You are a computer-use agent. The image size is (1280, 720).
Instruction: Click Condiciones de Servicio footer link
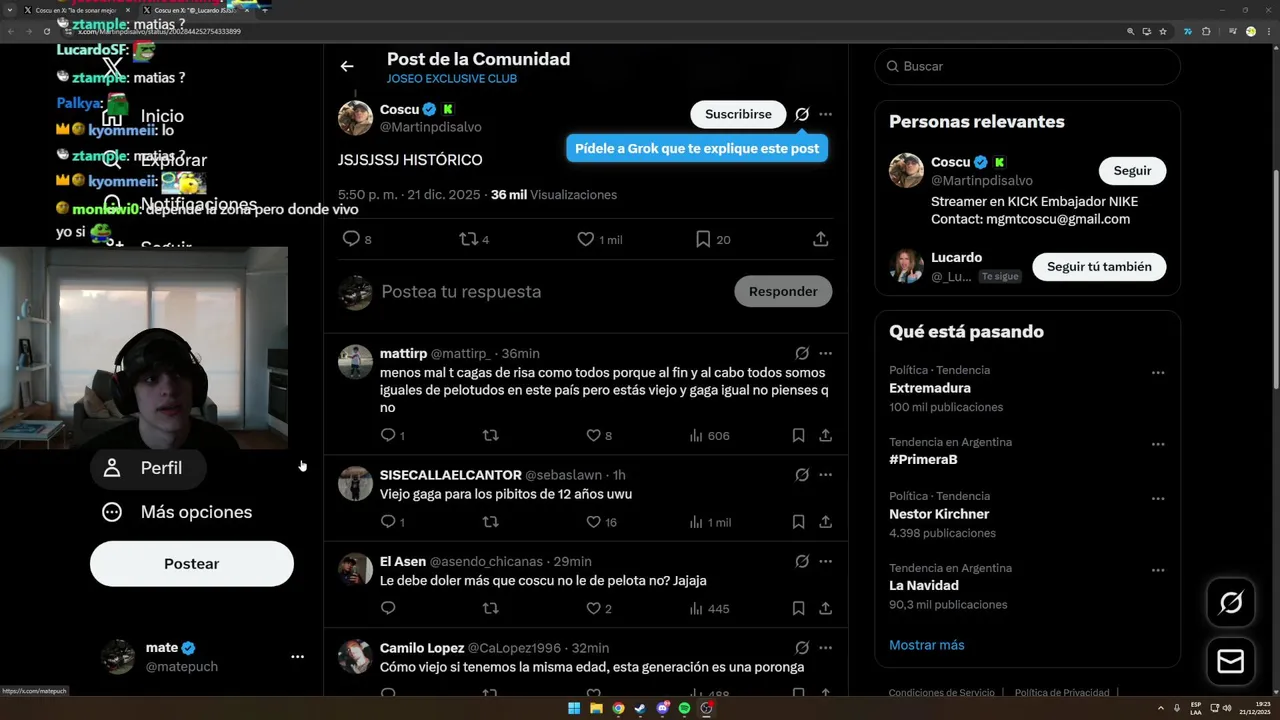point(941,692)
